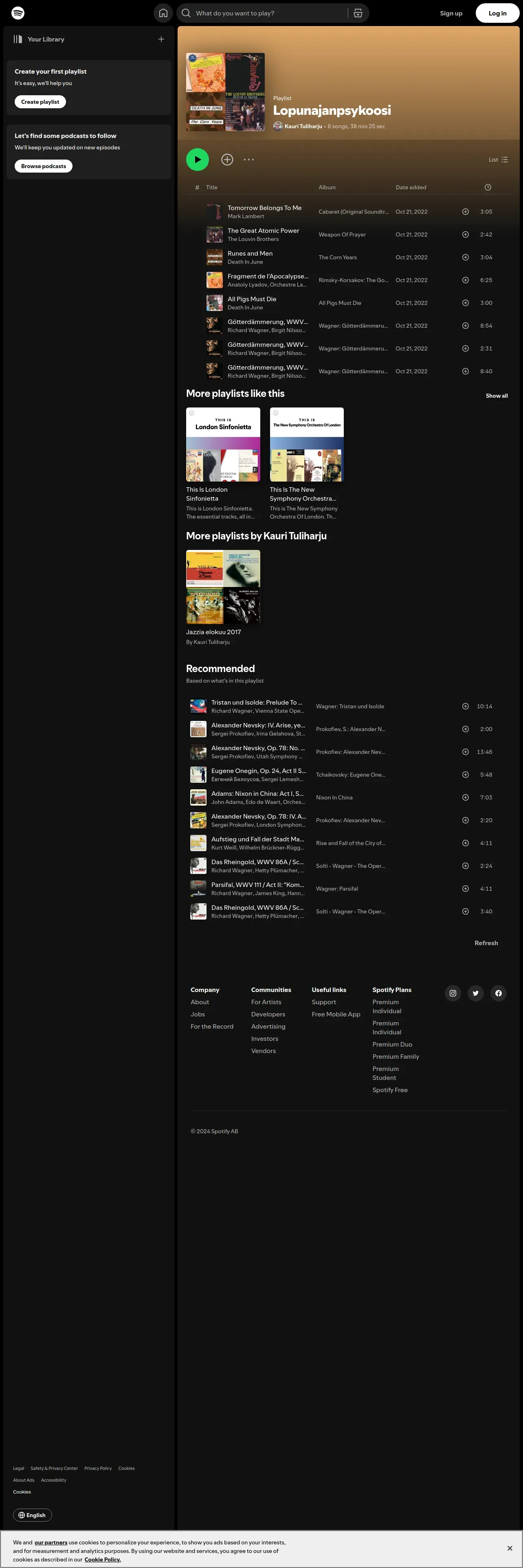
Task: Open Spotify Free plan link
Action: [390, 1090]
